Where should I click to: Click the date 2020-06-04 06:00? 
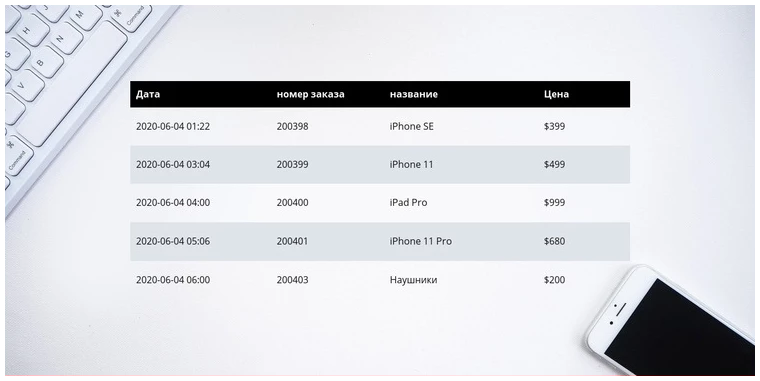173,280
